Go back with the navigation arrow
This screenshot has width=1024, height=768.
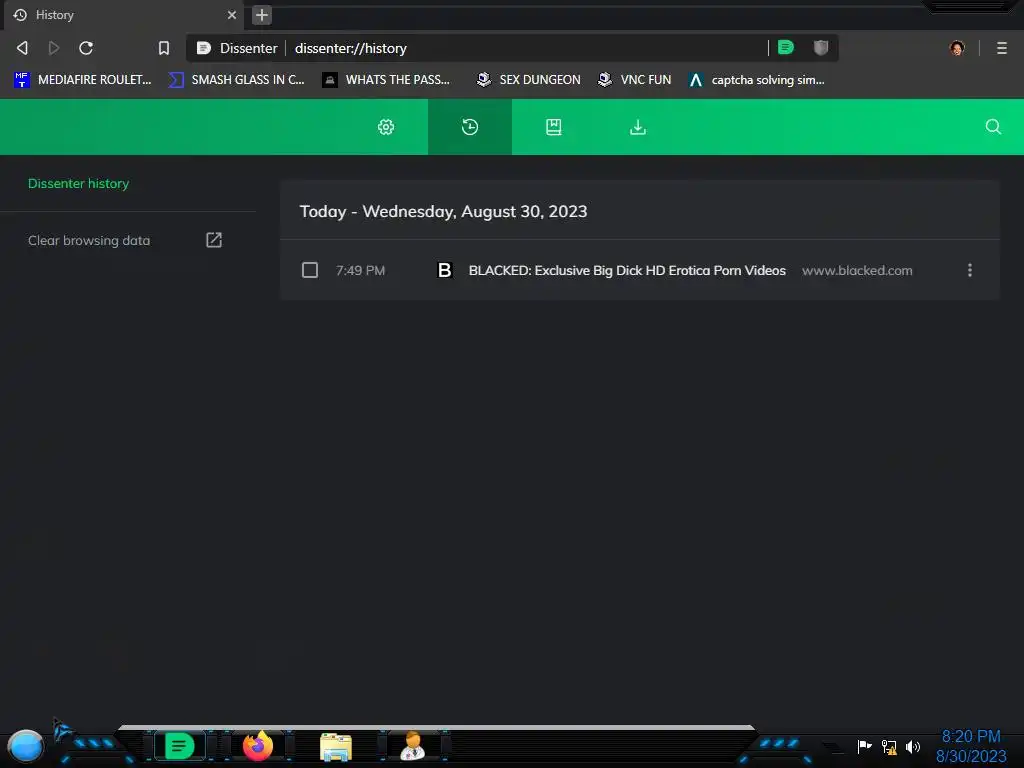pos(22,48)
